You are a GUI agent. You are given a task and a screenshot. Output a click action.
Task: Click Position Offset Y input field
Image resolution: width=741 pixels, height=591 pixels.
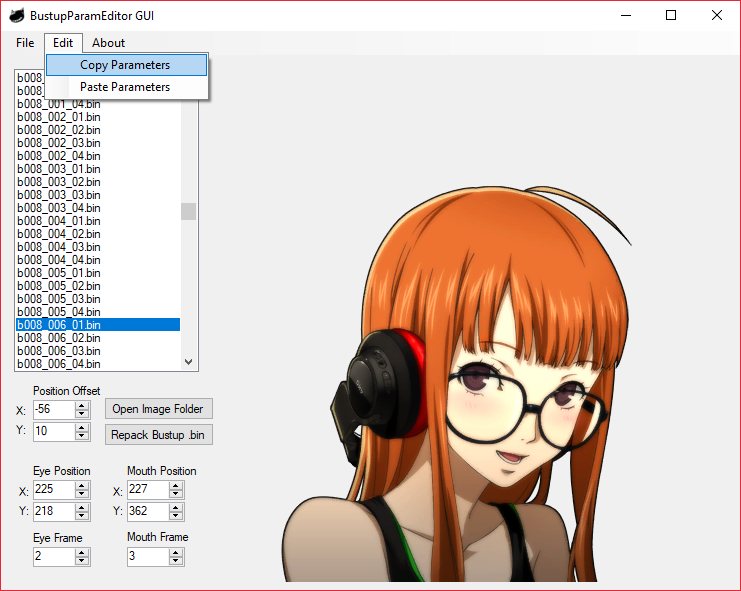point(54,431)
